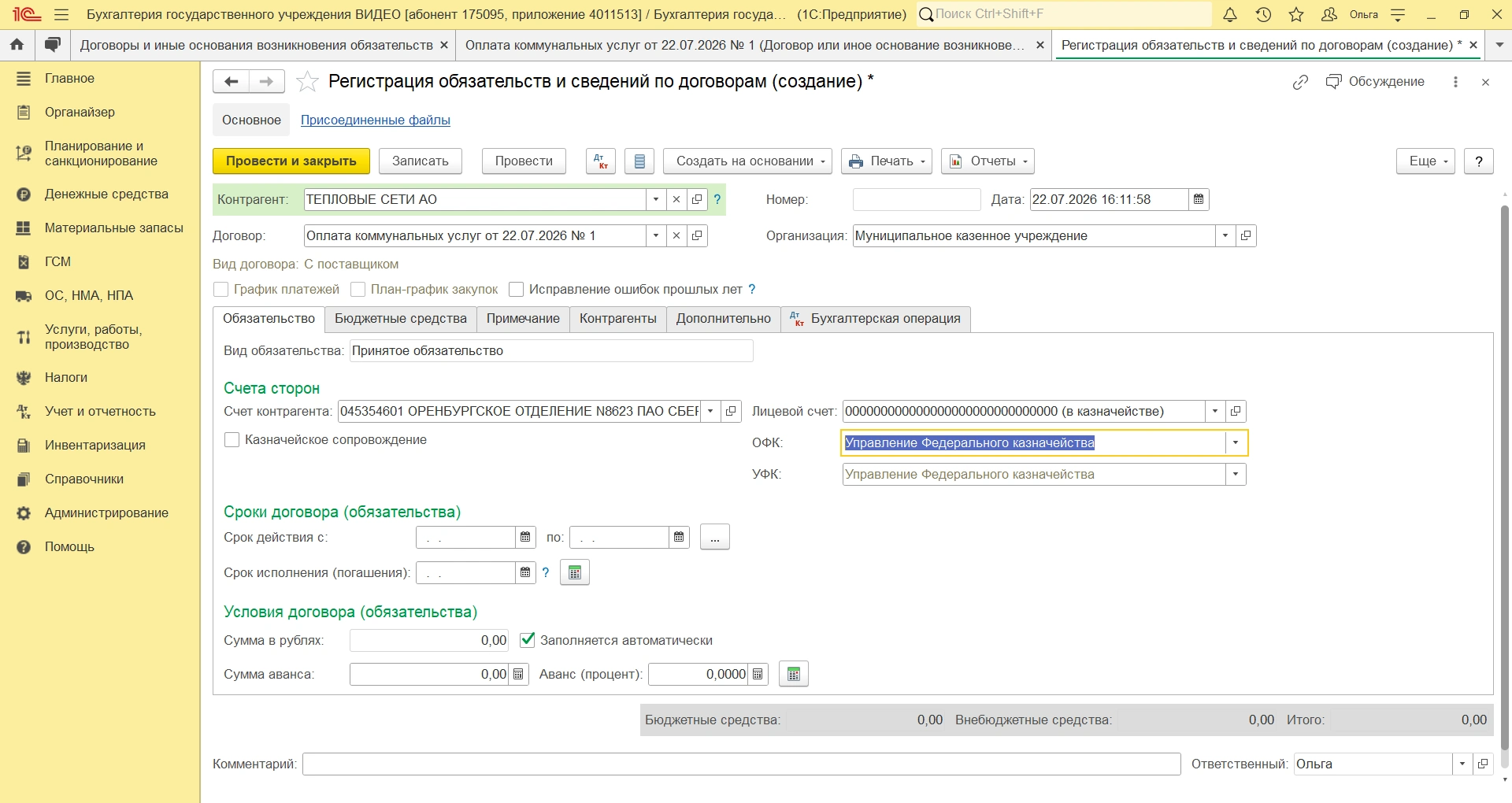Viewport: 1512px width, 803px height.
Task: Expand ОФК dropdown list
Action: (1236, 443)
